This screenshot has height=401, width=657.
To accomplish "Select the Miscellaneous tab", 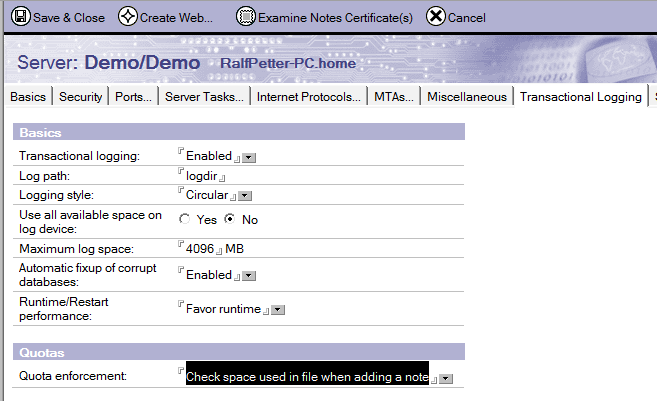I will point(468,97).
